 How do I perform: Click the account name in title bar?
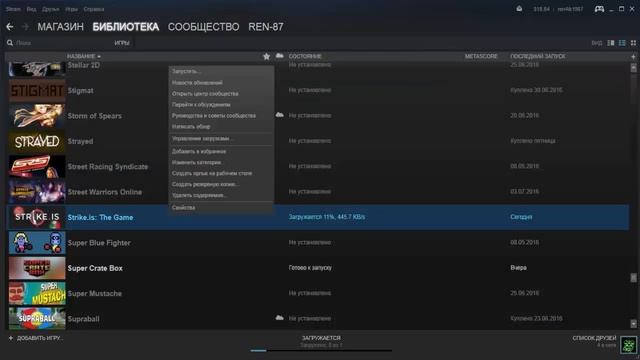(570, 9)
